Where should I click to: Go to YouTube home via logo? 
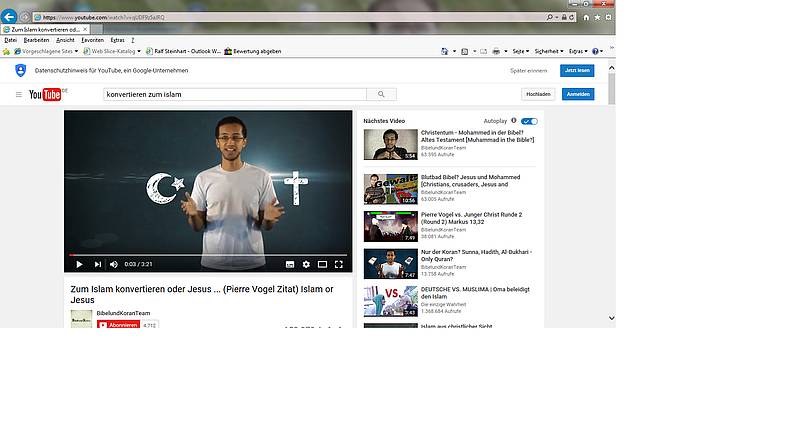(x=45, y=94)
